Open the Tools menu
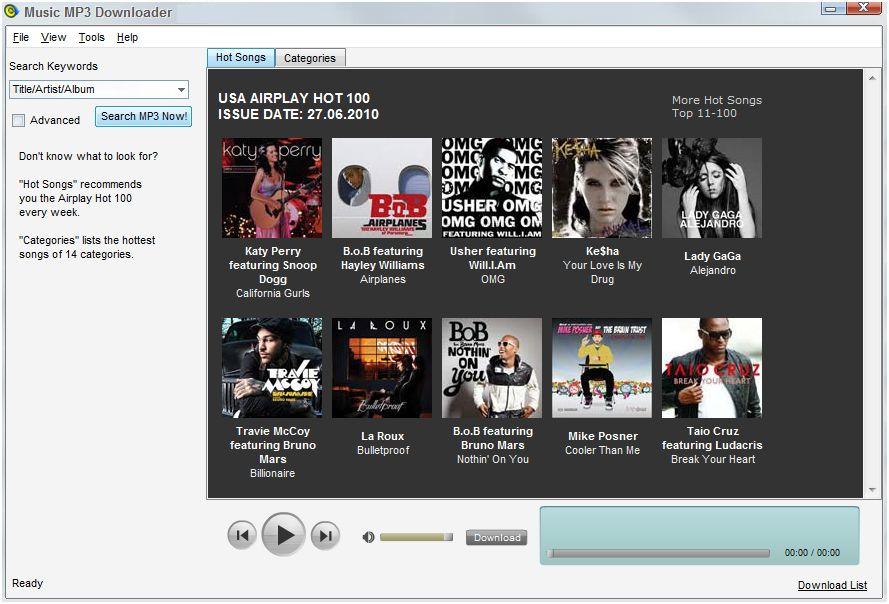 pos(91,37)
